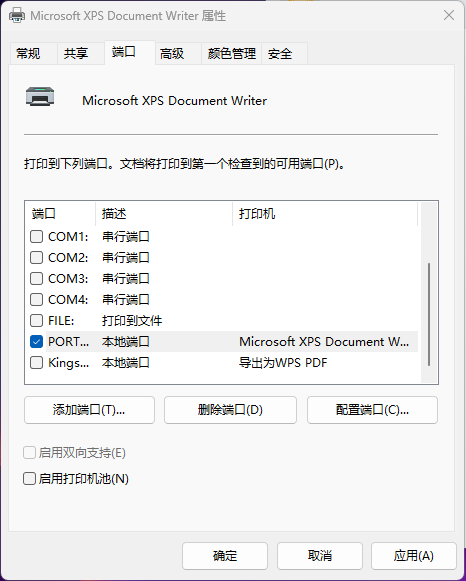This screenshot has height=581, width=466.
Task: Click the 应用(A) button
Action: 414,556
